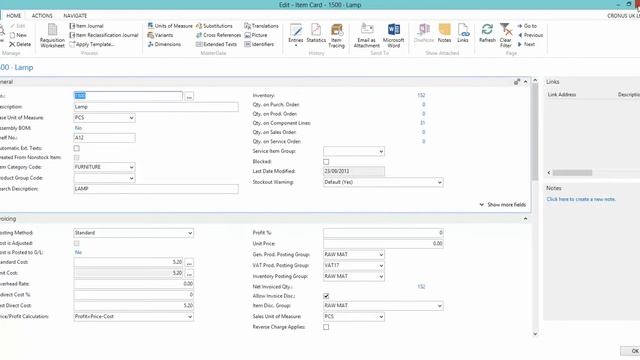640x360 pixels.
Task: Open Standard Cost assist button
Action: coord(189,263)
